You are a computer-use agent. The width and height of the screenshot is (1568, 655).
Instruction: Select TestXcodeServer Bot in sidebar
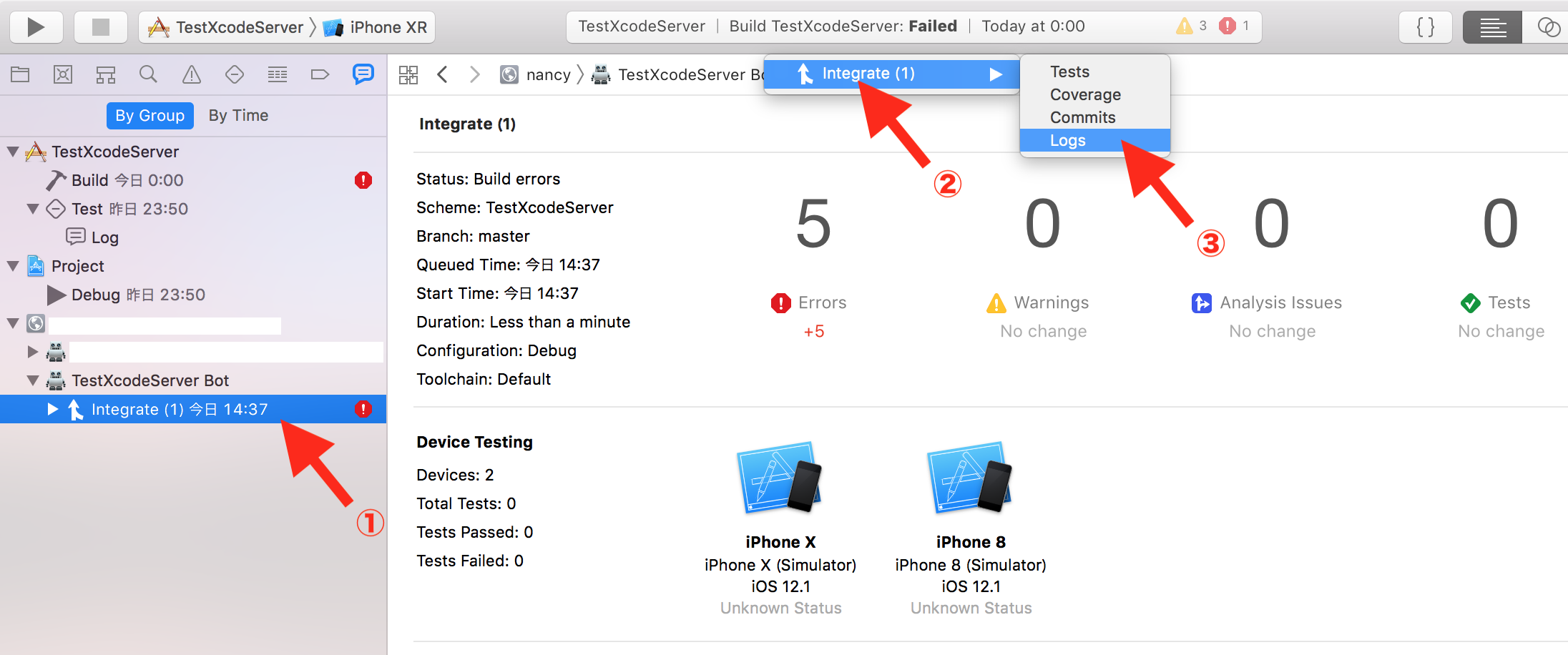[150, 380]
